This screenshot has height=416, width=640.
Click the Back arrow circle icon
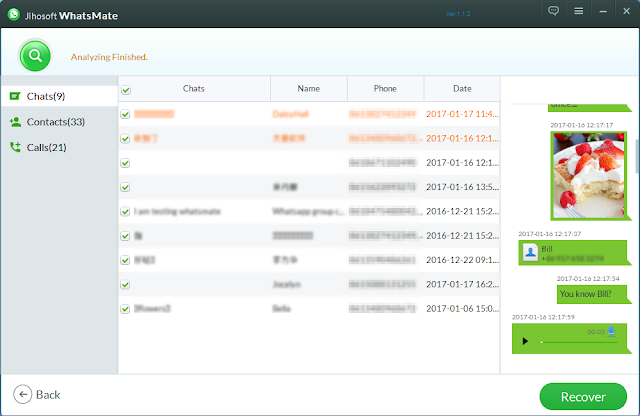(22, 394)
